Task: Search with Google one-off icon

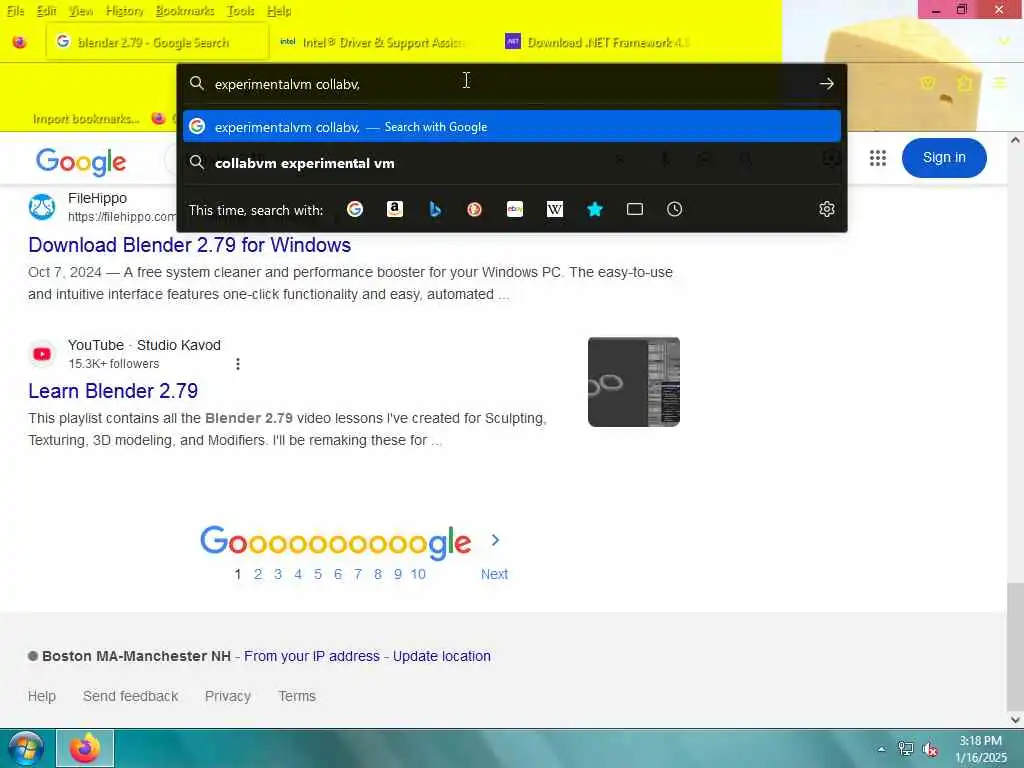Action: (x=355, y=210)
